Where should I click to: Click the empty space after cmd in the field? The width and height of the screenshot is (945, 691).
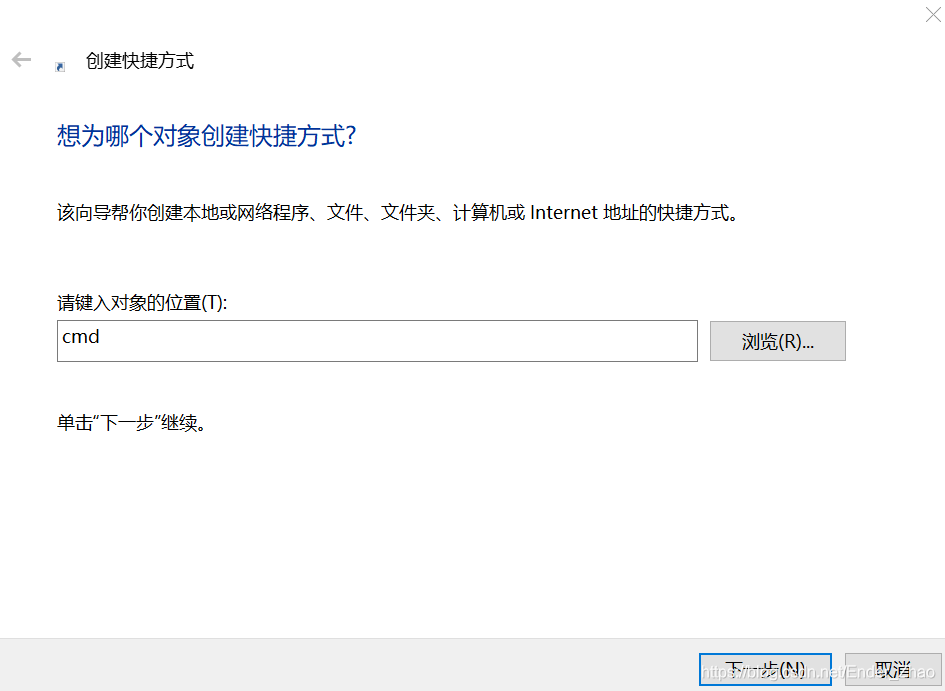400,340
